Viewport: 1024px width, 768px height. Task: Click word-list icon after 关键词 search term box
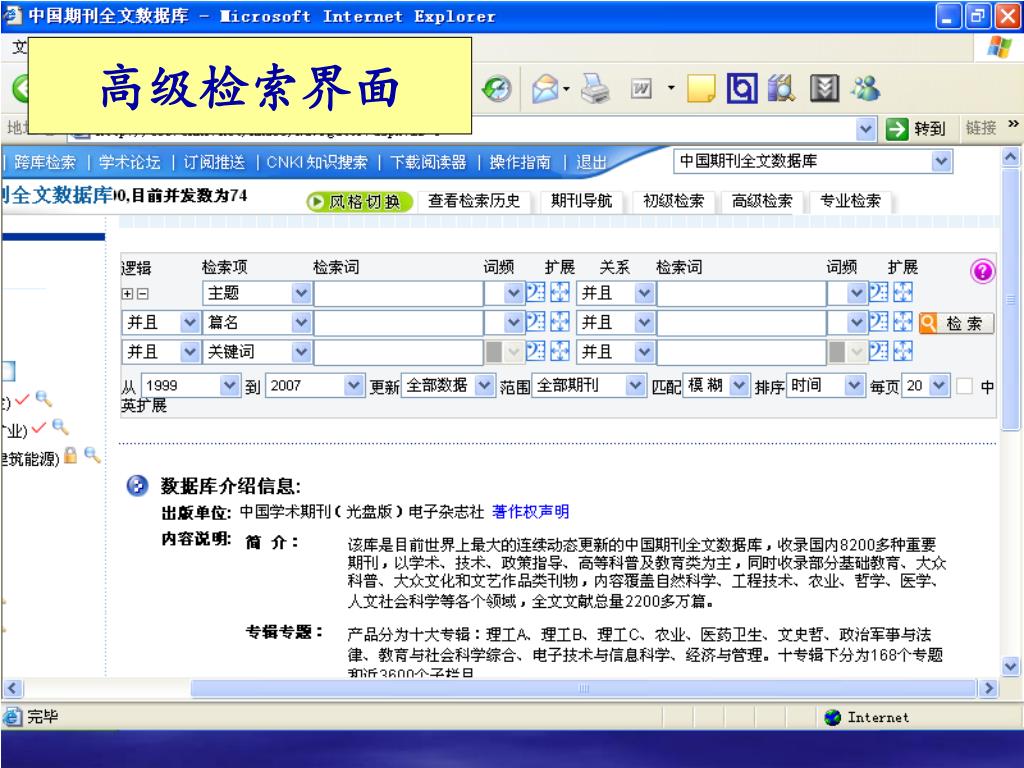(x=536, y=351)
